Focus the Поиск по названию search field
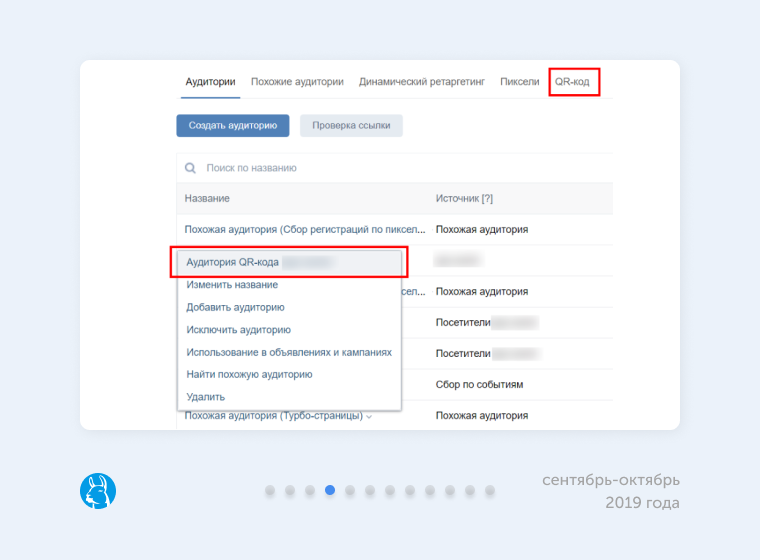 pos(395,168)
